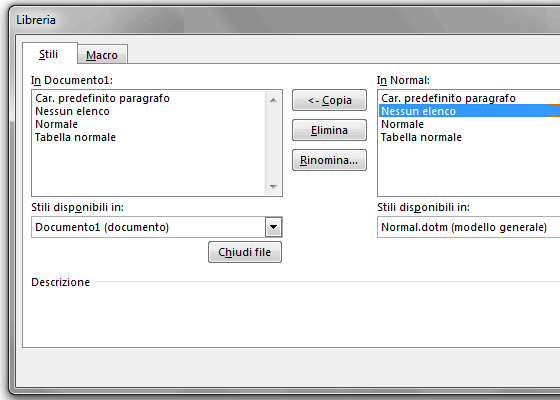
Task: Select the Stili tab
Action: pos(49,54)
